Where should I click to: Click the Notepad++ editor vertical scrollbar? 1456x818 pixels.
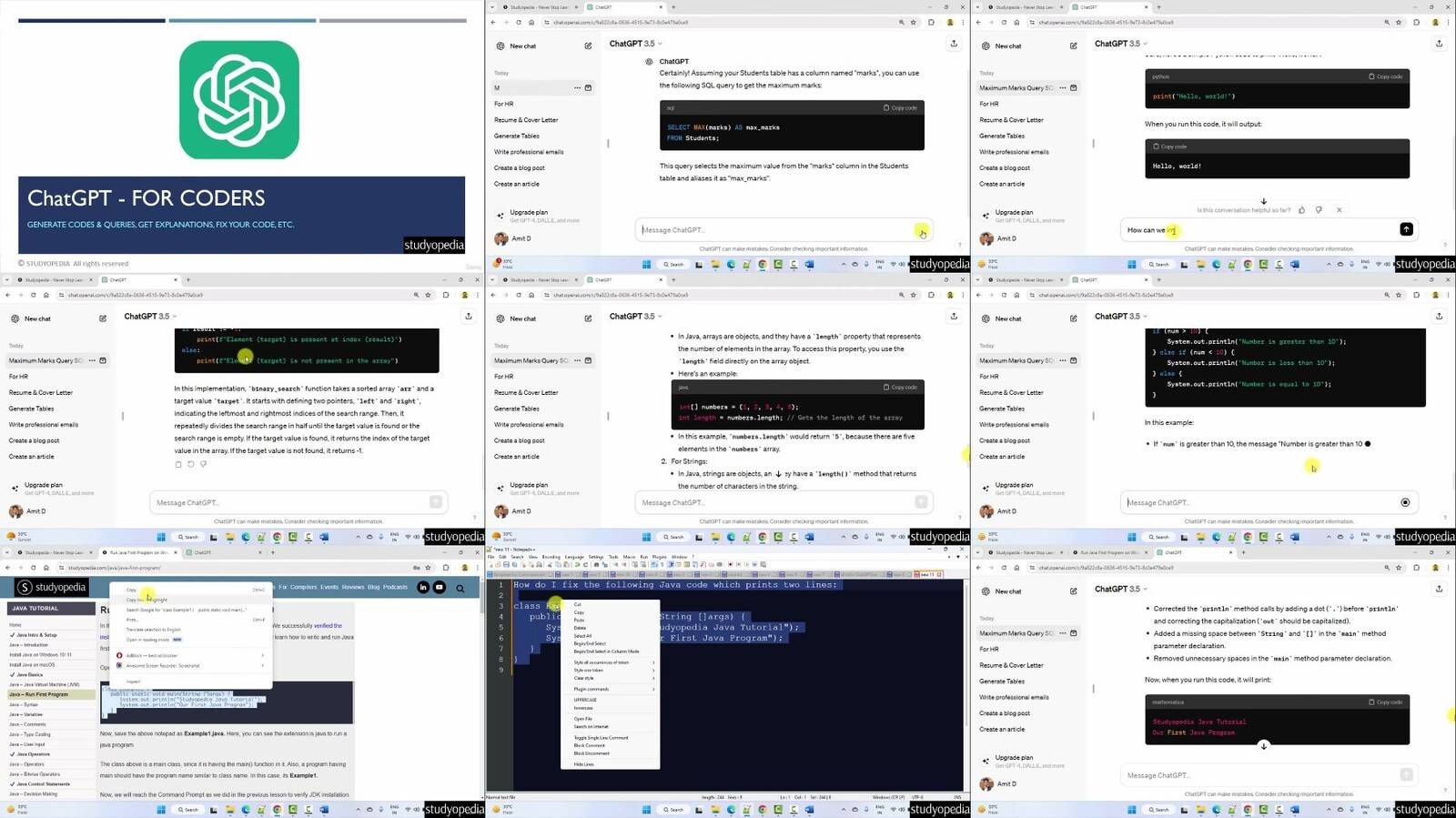[x=966, y=685]
